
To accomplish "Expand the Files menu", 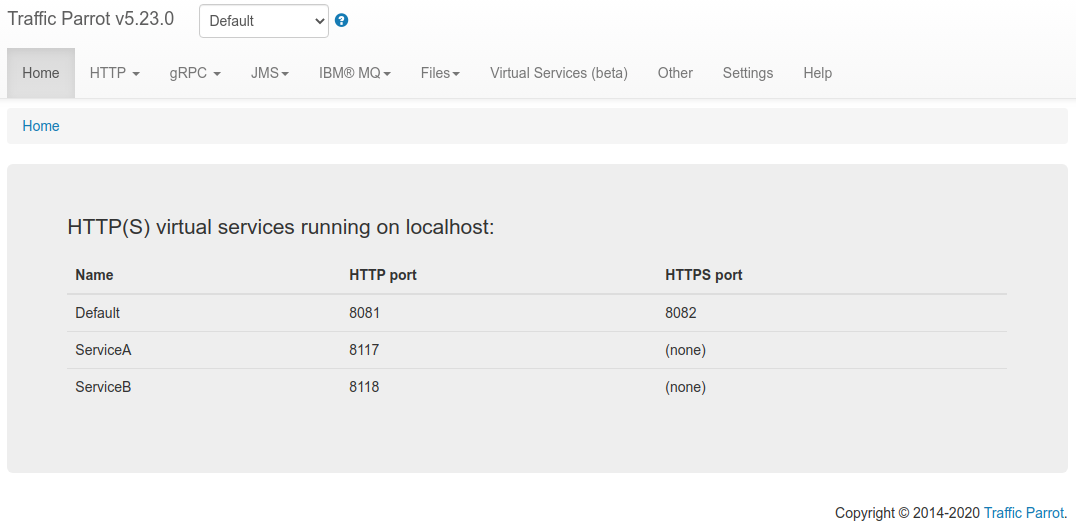I will tap(440, 73).
